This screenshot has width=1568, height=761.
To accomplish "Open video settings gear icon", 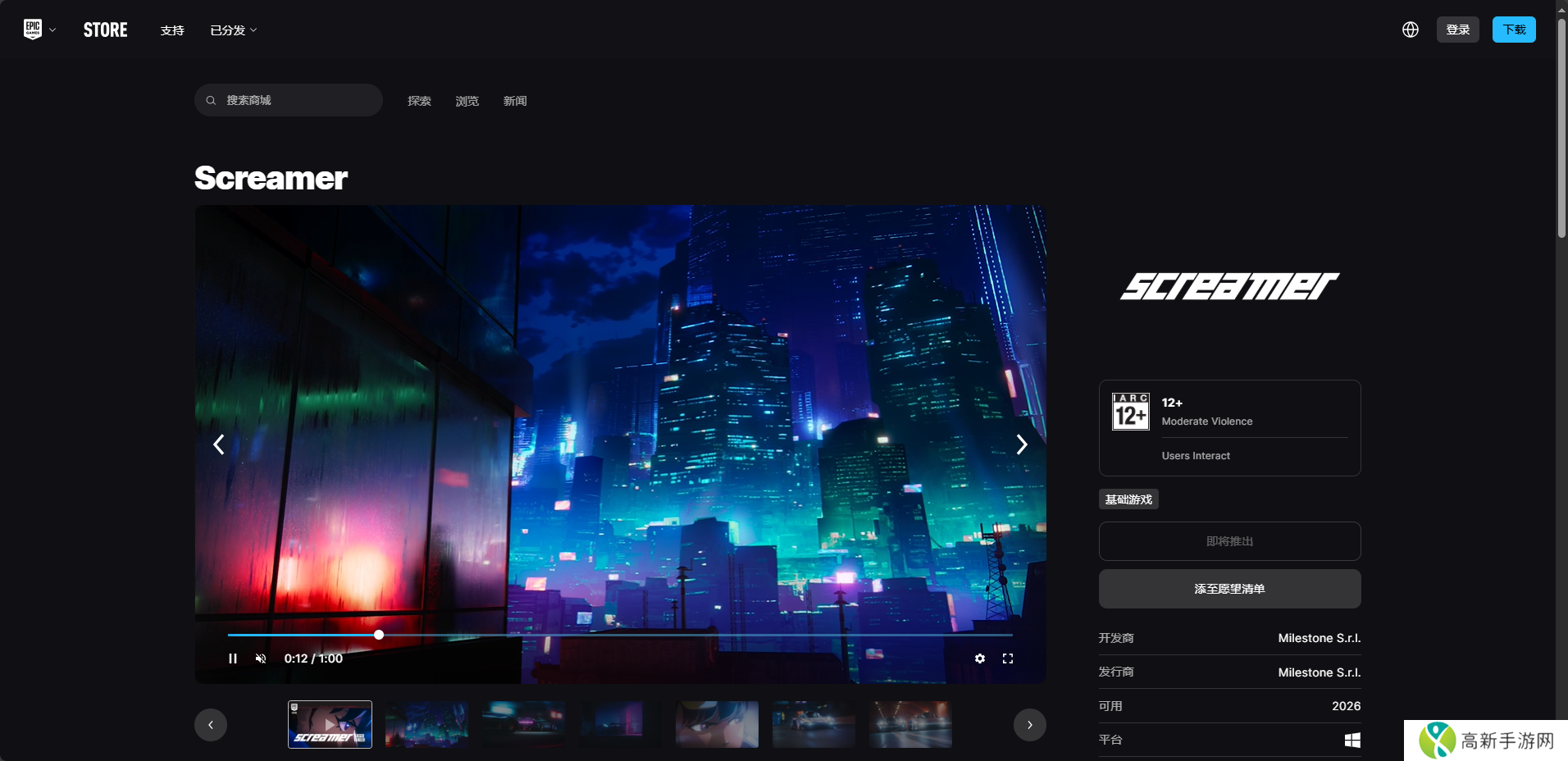I will (979, 658).
